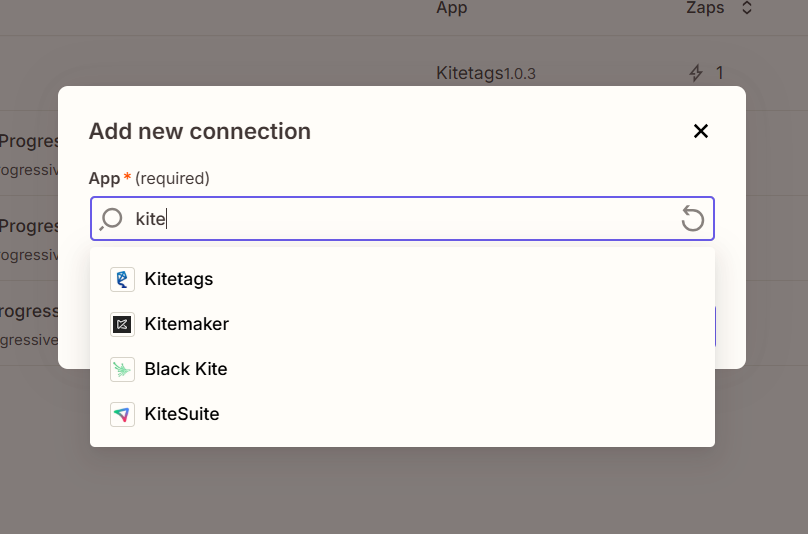Click the zap count number 1
Screen dimensions: 808x534
pyautogui.click(x=719, y=73)
